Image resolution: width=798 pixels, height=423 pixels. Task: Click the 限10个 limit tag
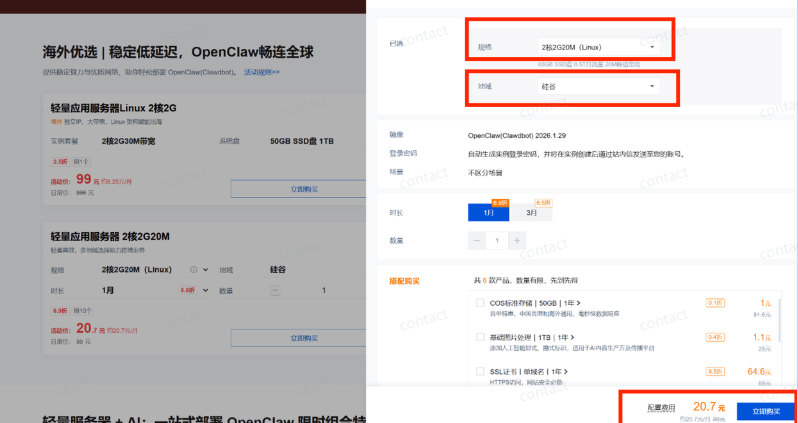83,311
